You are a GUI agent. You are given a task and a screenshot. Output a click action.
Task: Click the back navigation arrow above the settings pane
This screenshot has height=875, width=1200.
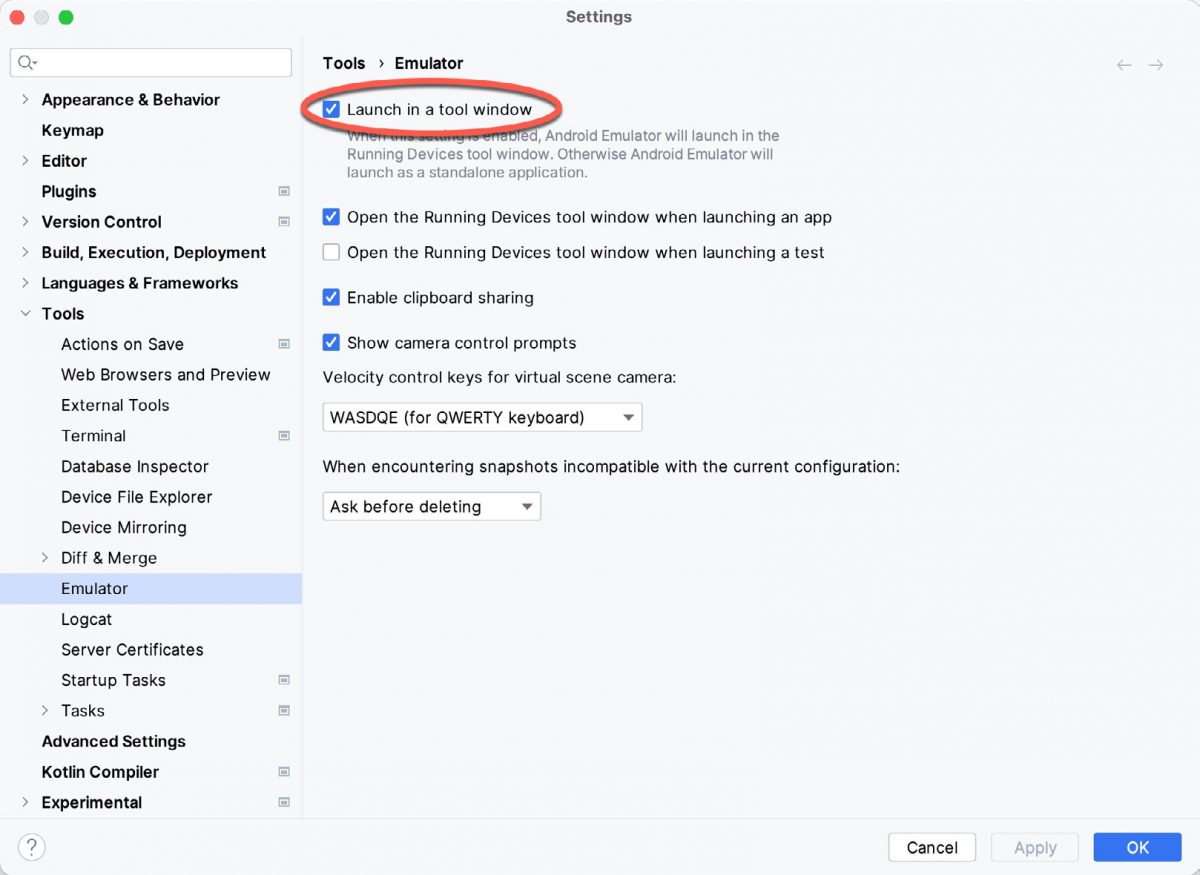[1123, 63]
